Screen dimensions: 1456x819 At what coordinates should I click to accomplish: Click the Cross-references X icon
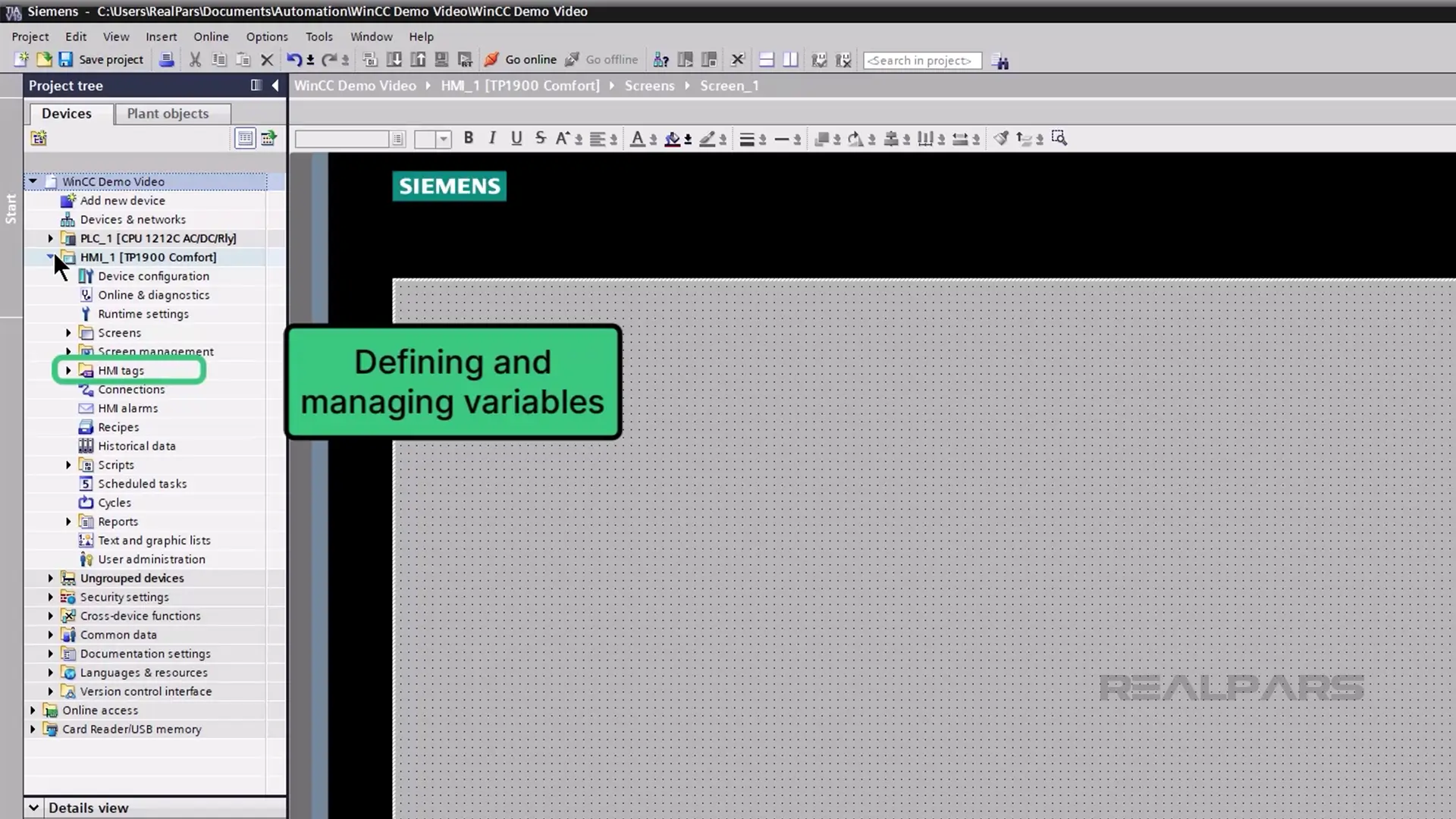(x=738, y=60)
